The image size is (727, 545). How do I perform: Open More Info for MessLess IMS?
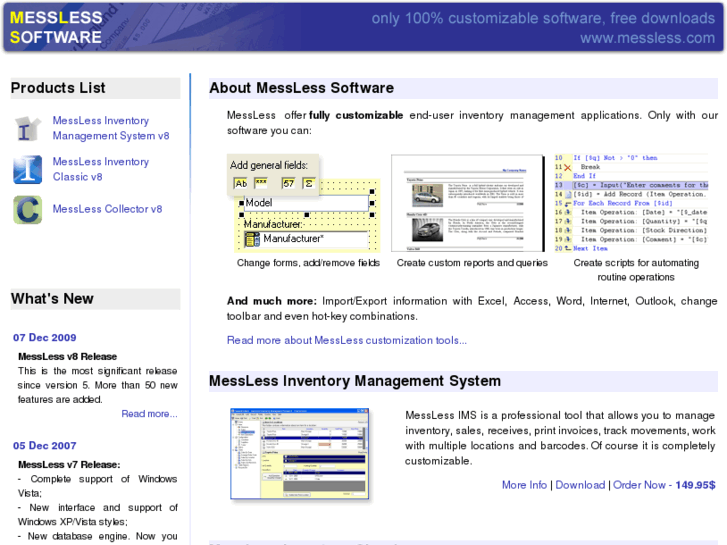tap(524, 485)
